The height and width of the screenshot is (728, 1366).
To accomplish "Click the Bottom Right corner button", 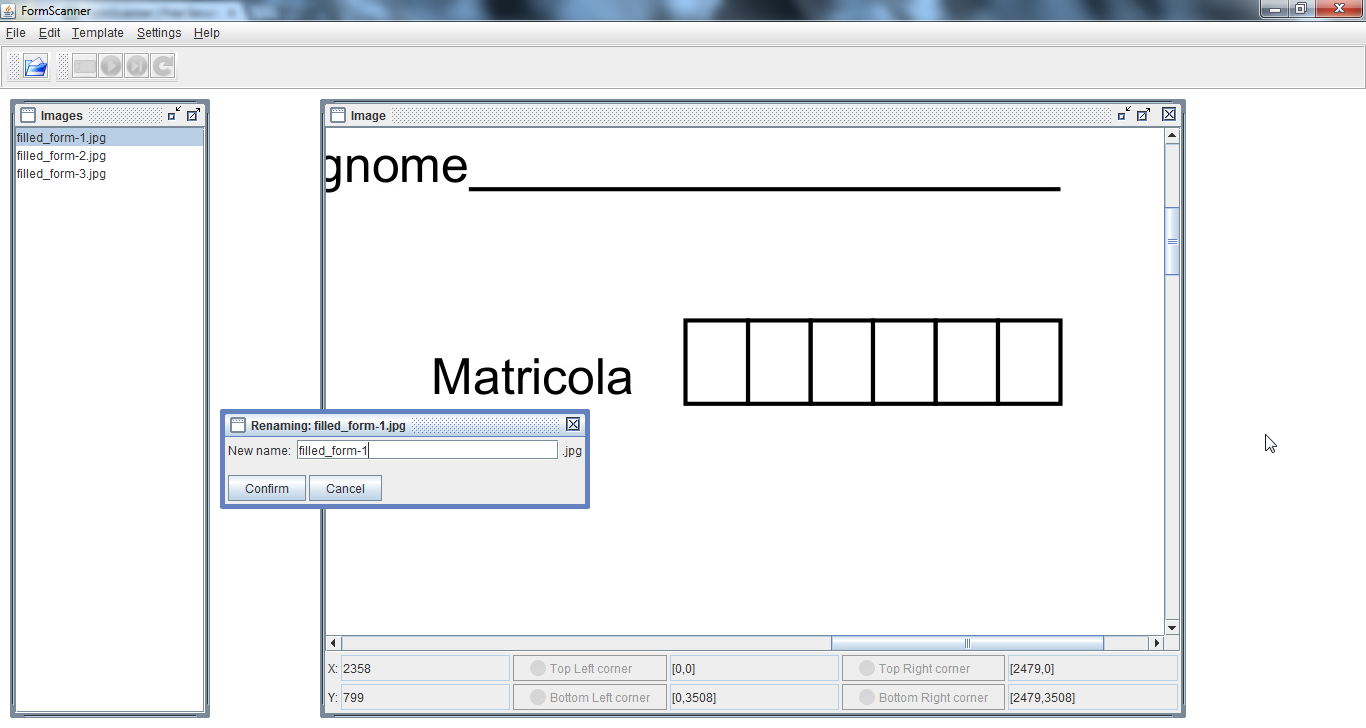I will pos(923,698).
